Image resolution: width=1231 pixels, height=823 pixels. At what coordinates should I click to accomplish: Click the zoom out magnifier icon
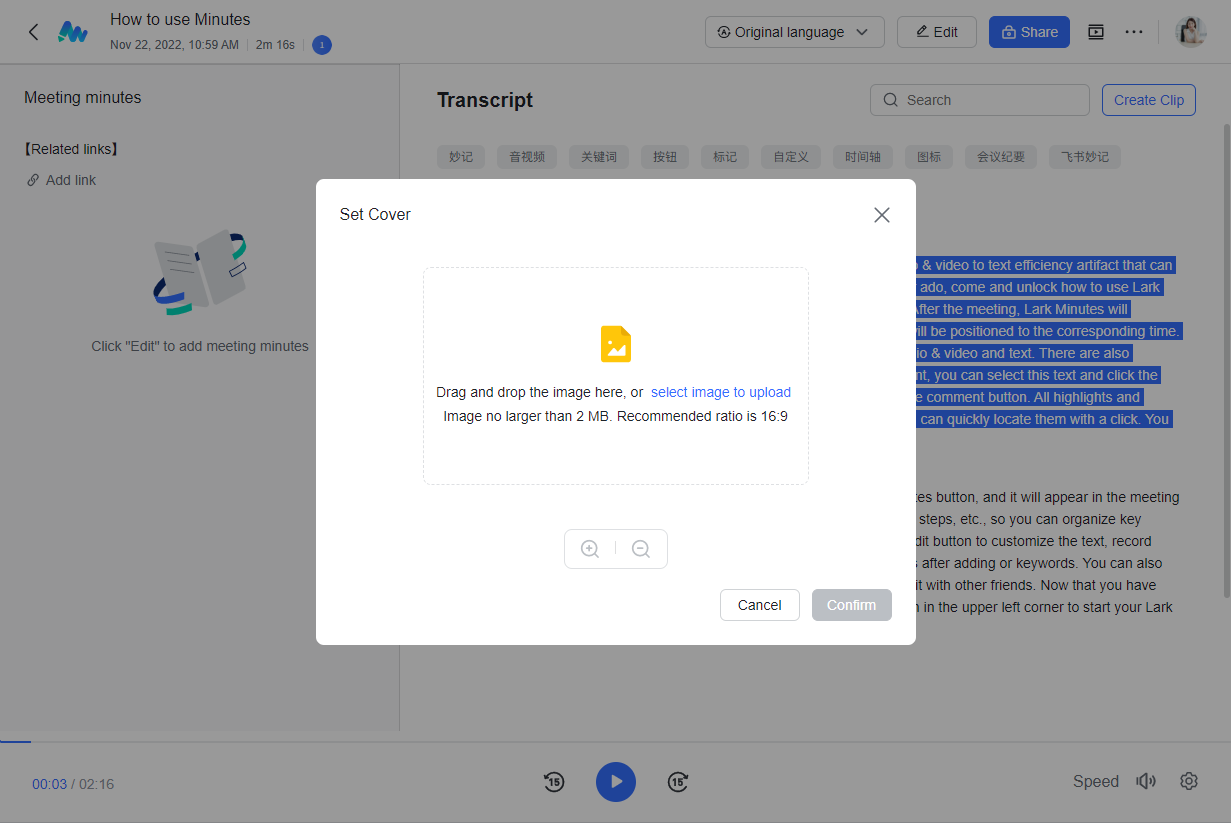641,549
